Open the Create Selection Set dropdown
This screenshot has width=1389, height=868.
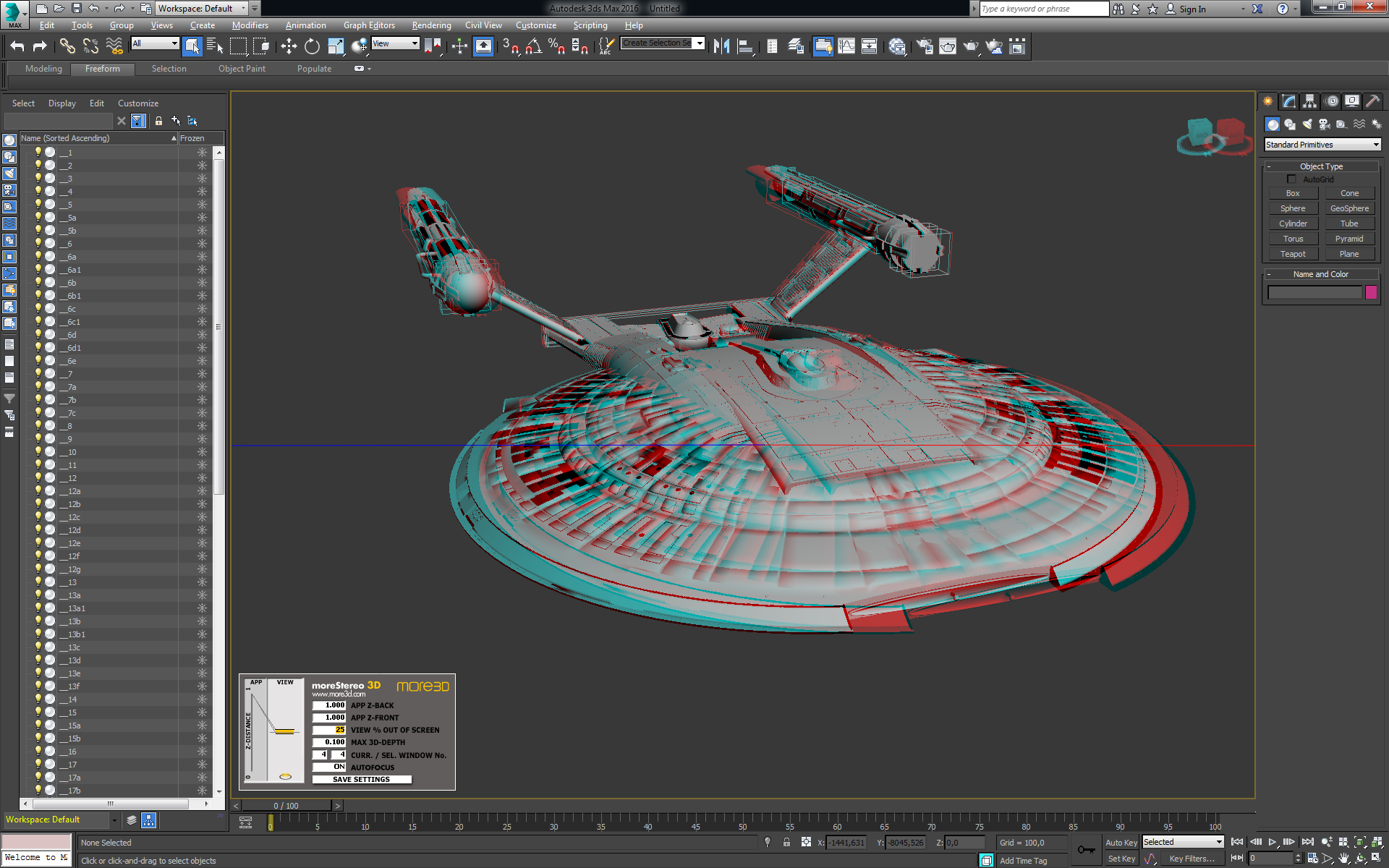(x=663, y=43)
